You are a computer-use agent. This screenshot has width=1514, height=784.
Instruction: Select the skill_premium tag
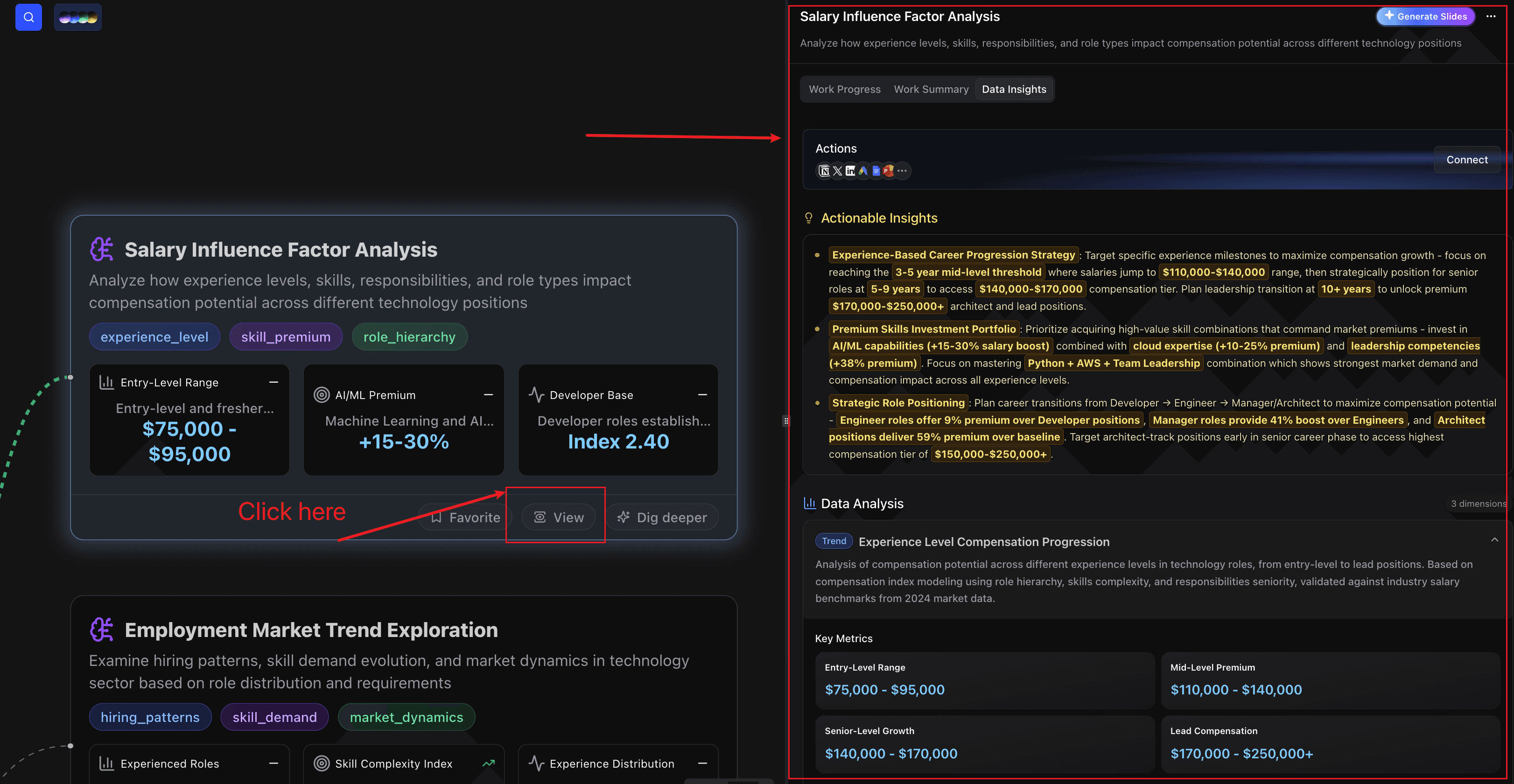286,336
